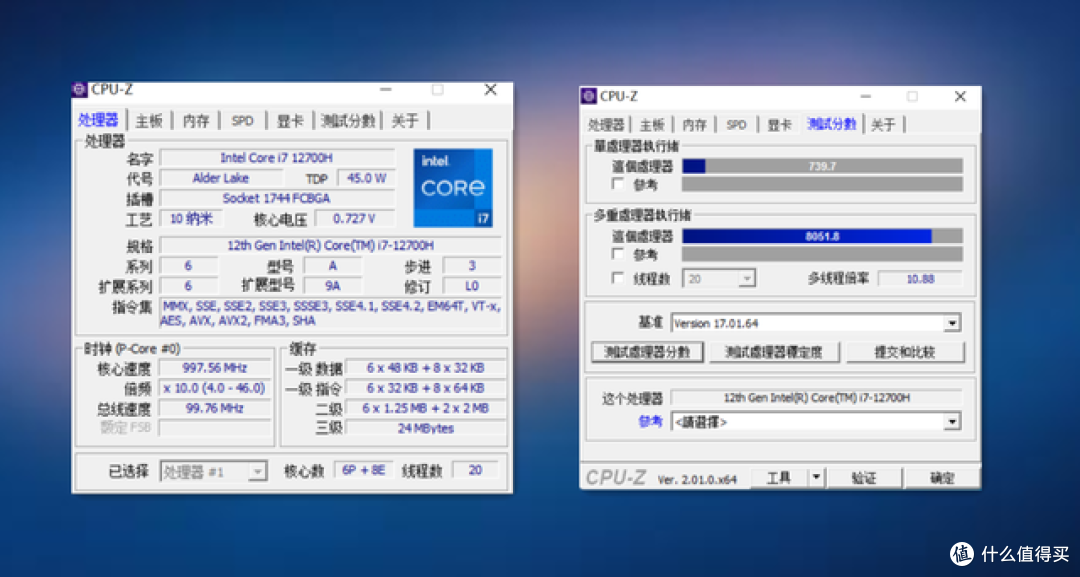The height and width of the screenshot is (577, 1080).
Task: Click the single-thread score bar showing 739.7
Action: (x=822, y=166)
